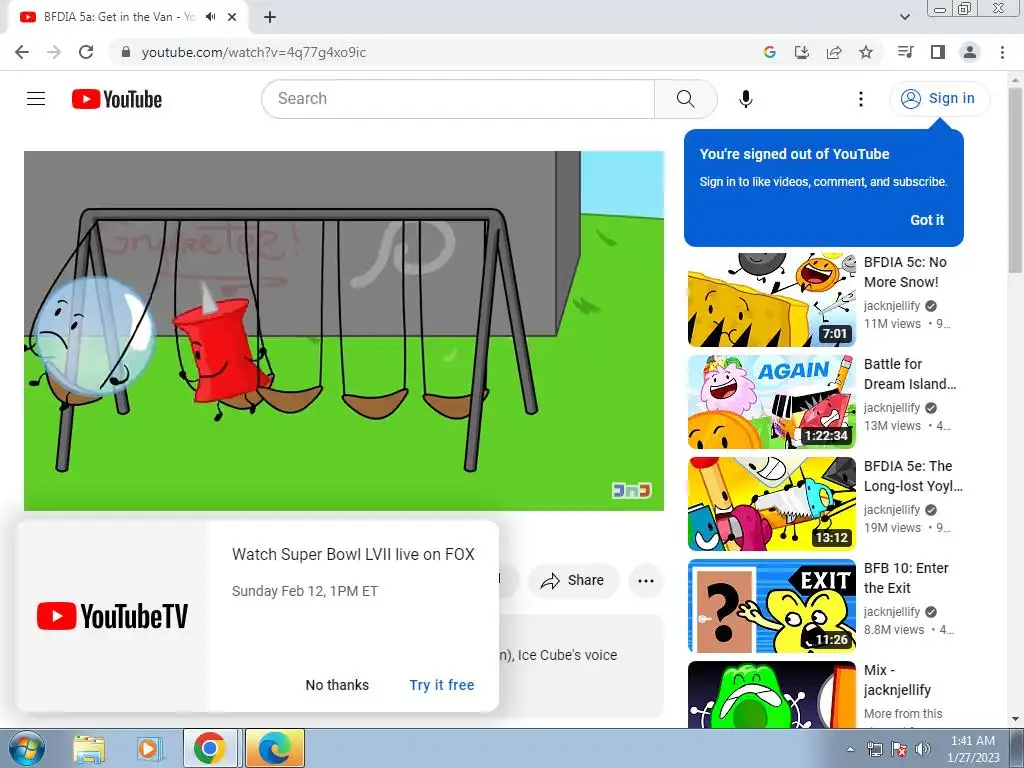
Task: Open more actions ellipsis under video
Action: [646, 581]
